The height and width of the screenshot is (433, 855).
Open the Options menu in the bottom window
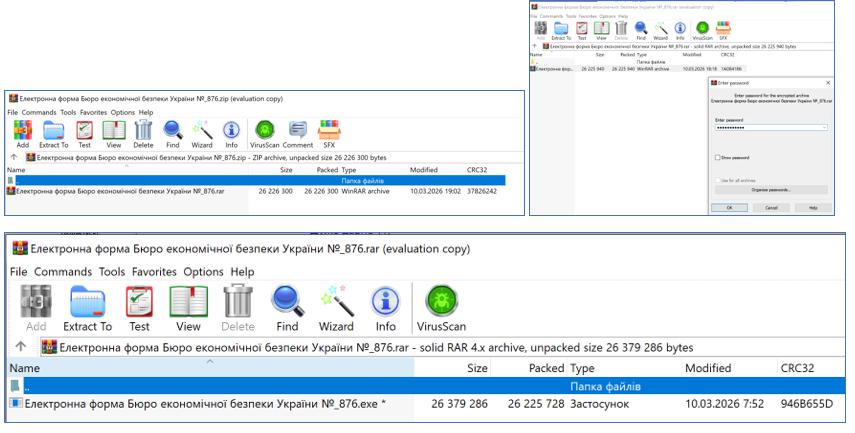coord(204,272)
